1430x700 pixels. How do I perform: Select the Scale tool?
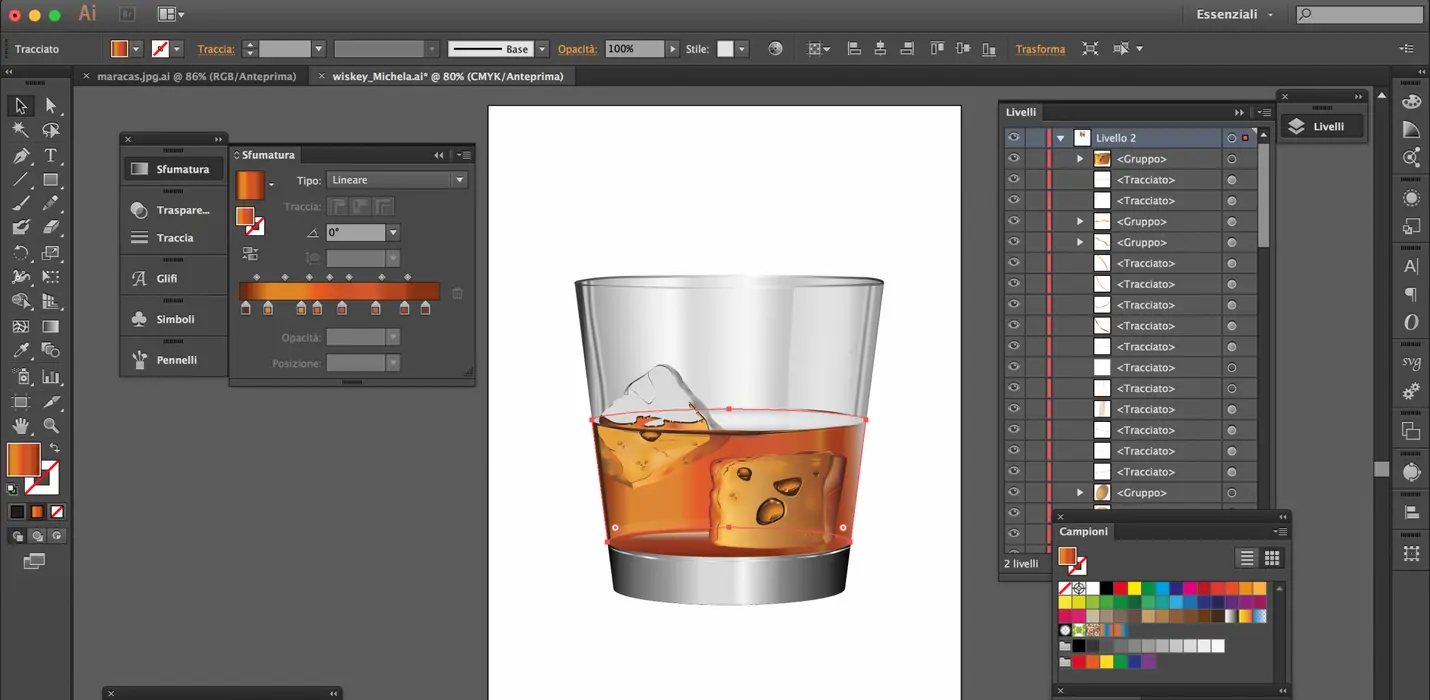tap(51, 253)
